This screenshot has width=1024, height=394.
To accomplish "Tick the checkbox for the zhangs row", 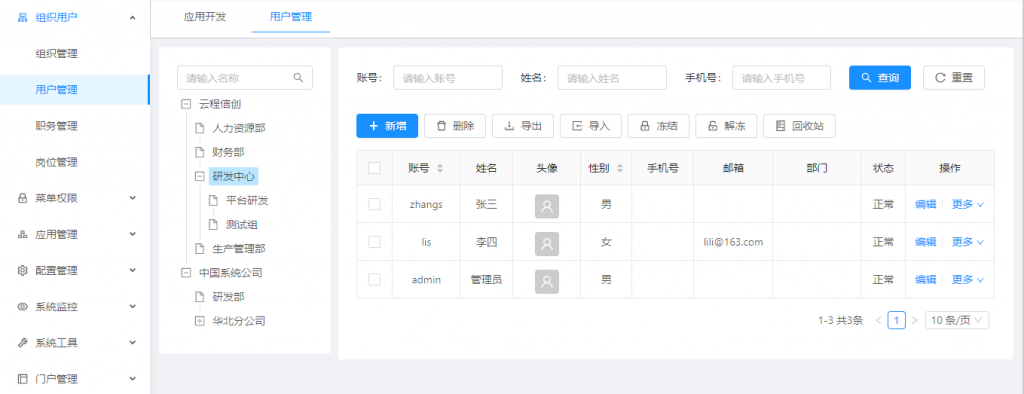I will pos(374,204).
